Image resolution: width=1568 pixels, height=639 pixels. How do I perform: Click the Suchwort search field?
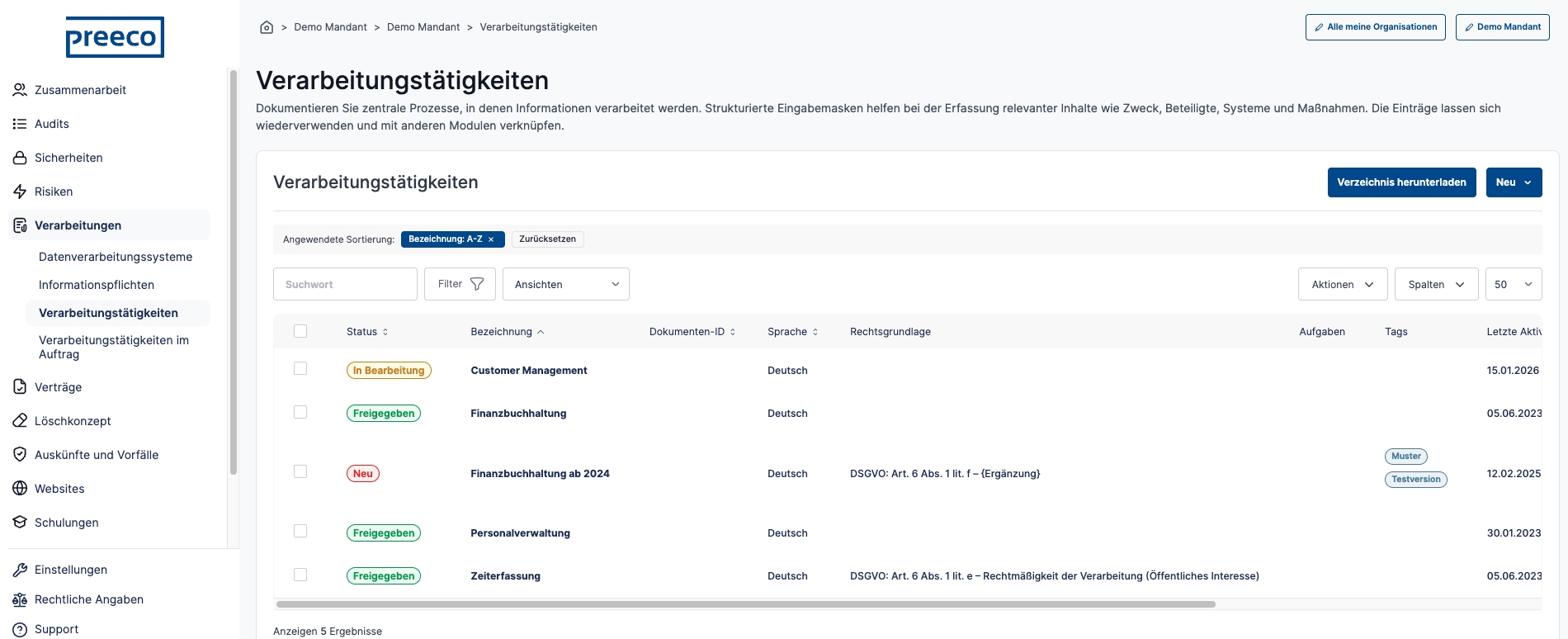point(345,284)
